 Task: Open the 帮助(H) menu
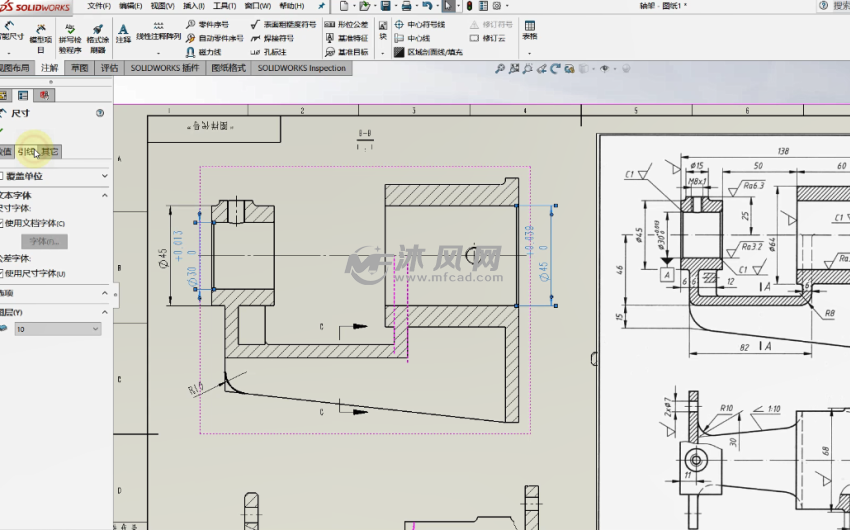[292, 6]
